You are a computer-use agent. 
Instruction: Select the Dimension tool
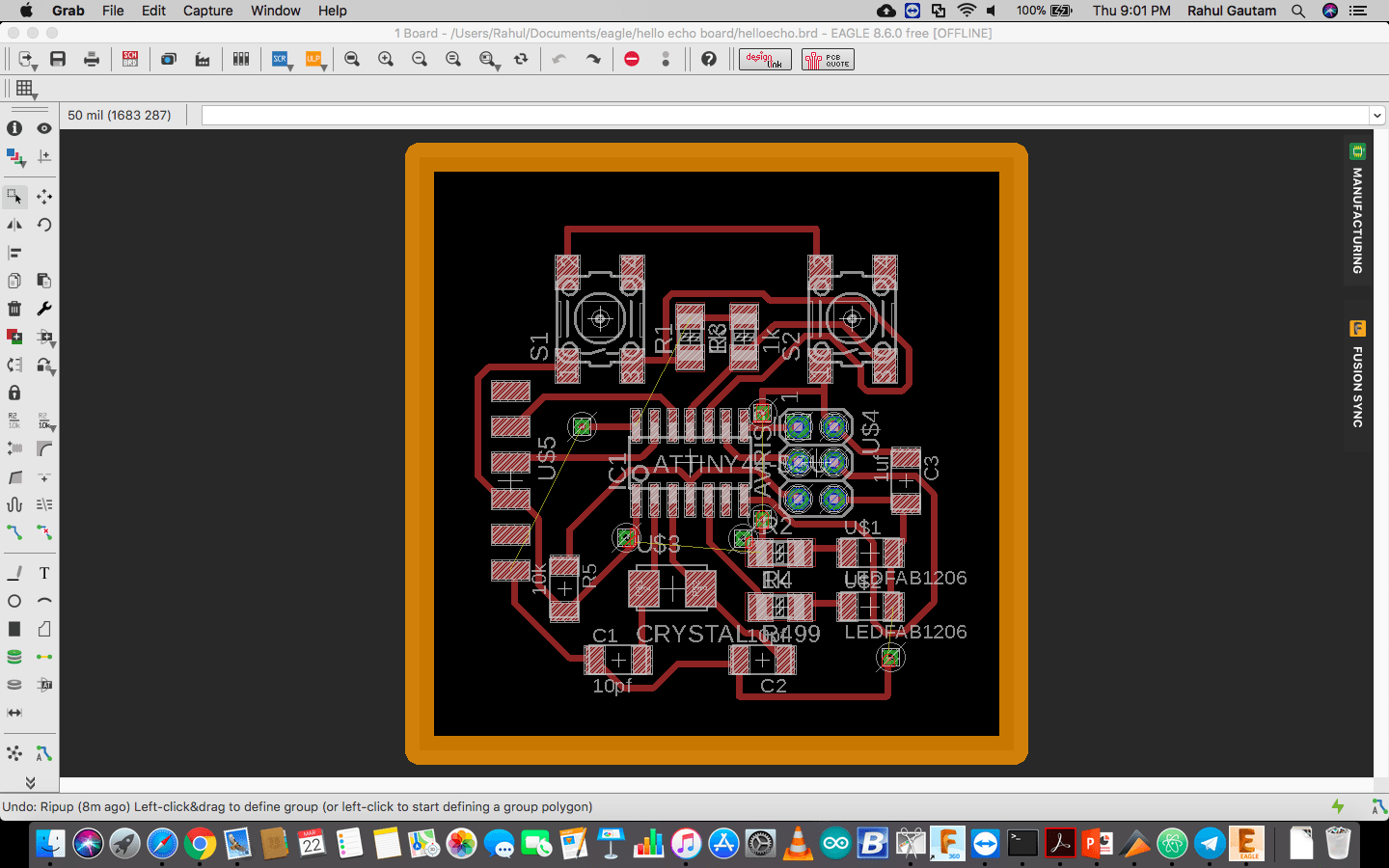click(14, 713)
